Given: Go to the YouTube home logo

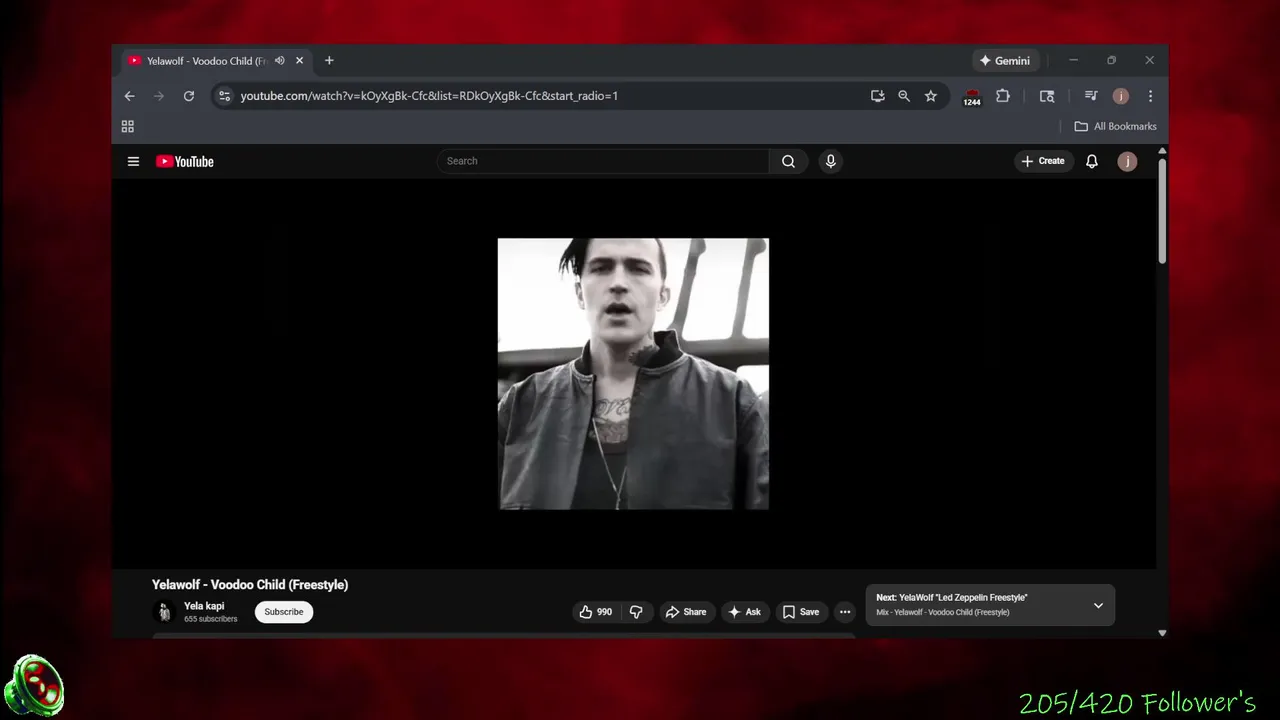Looking at the screenshot, I should [185, 161].
